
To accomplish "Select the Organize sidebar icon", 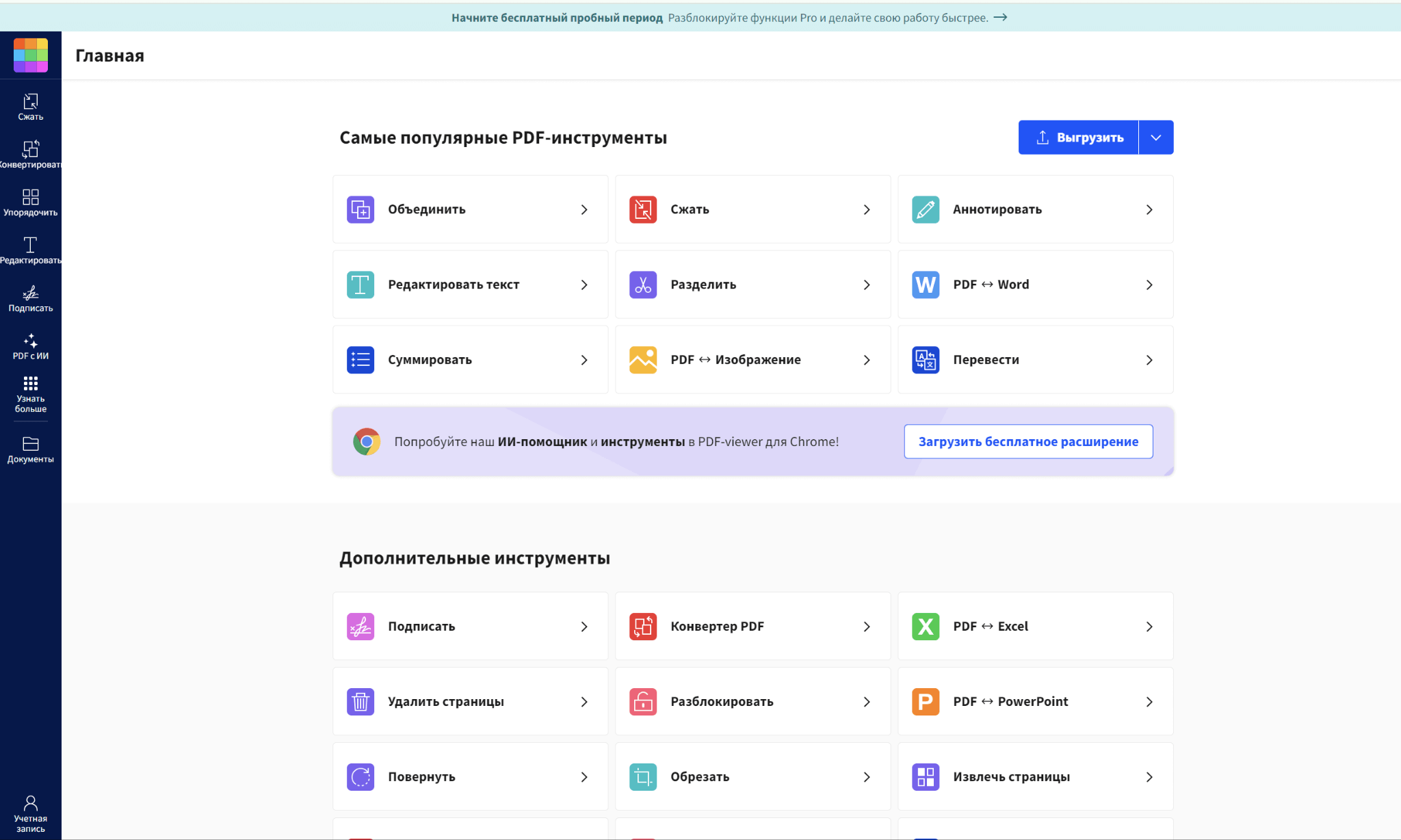I will point(30,202).
